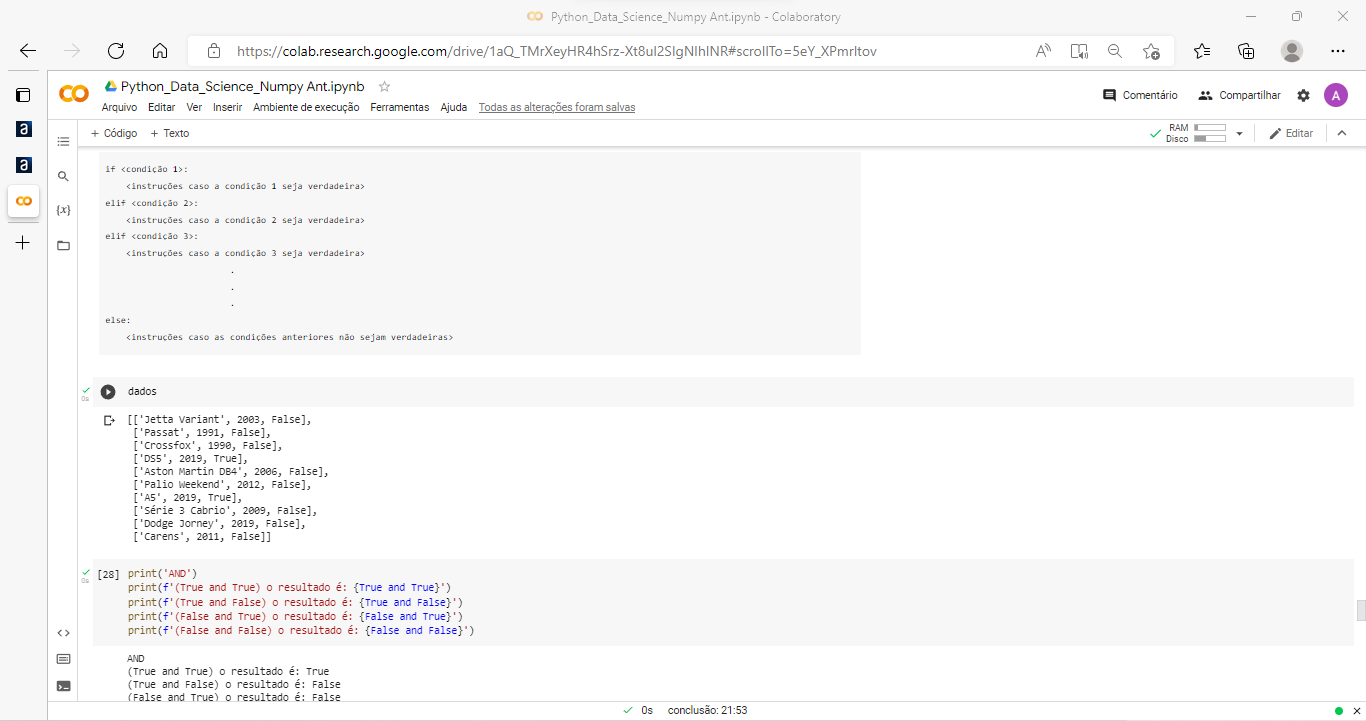Click output row ['Jetta Variant', 2003, False]
This screenshot has height=721, width=1366.
click(x=219, y=420)
